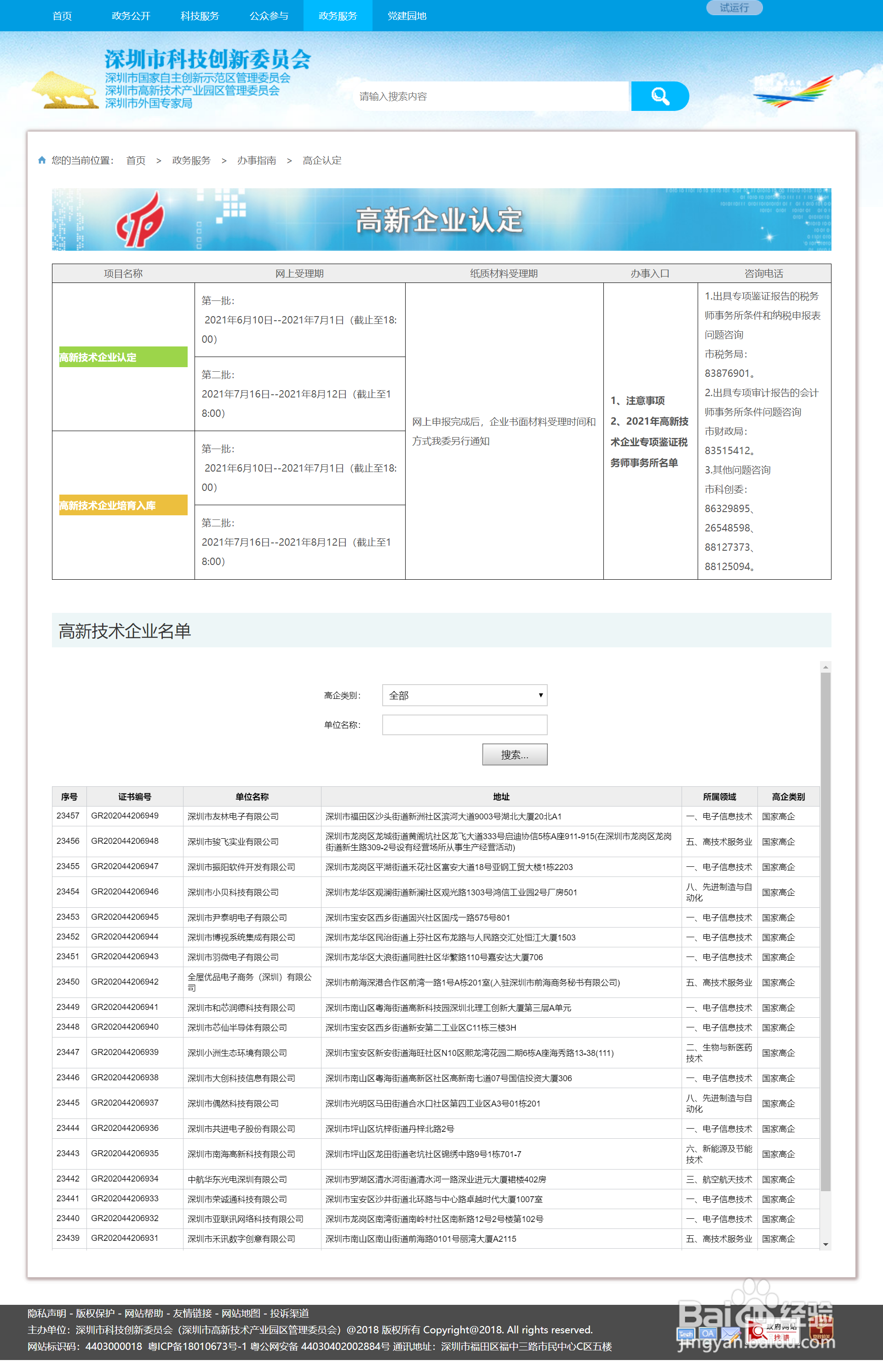The image size is (883, 1372).
Task: Select 深圳市尹泰明电子有限公司 row
Action: point(435,917)
